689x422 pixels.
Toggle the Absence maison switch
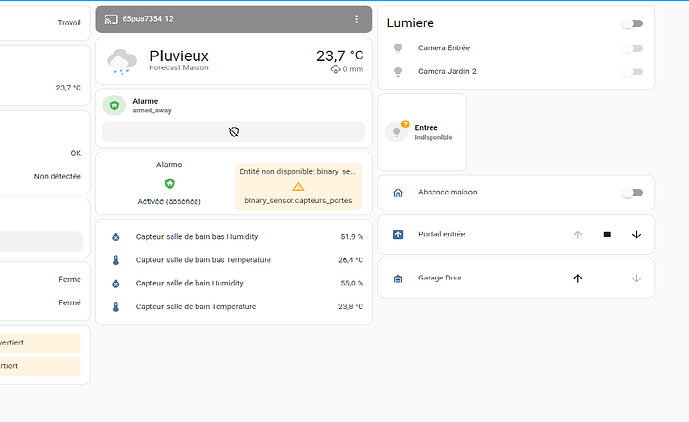pyautogui.click(x=632, y=193)
